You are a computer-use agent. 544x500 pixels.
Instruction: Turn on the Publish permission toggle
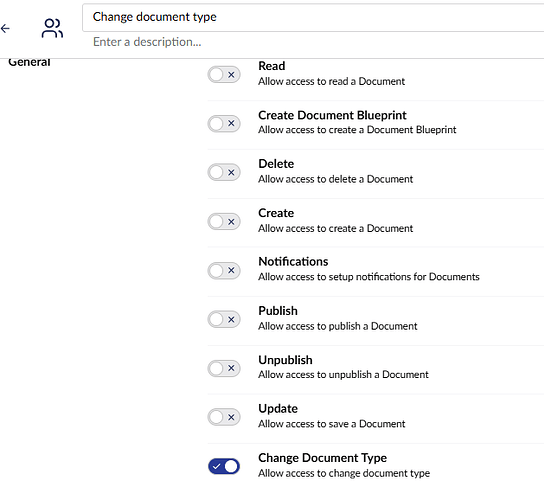224,320
